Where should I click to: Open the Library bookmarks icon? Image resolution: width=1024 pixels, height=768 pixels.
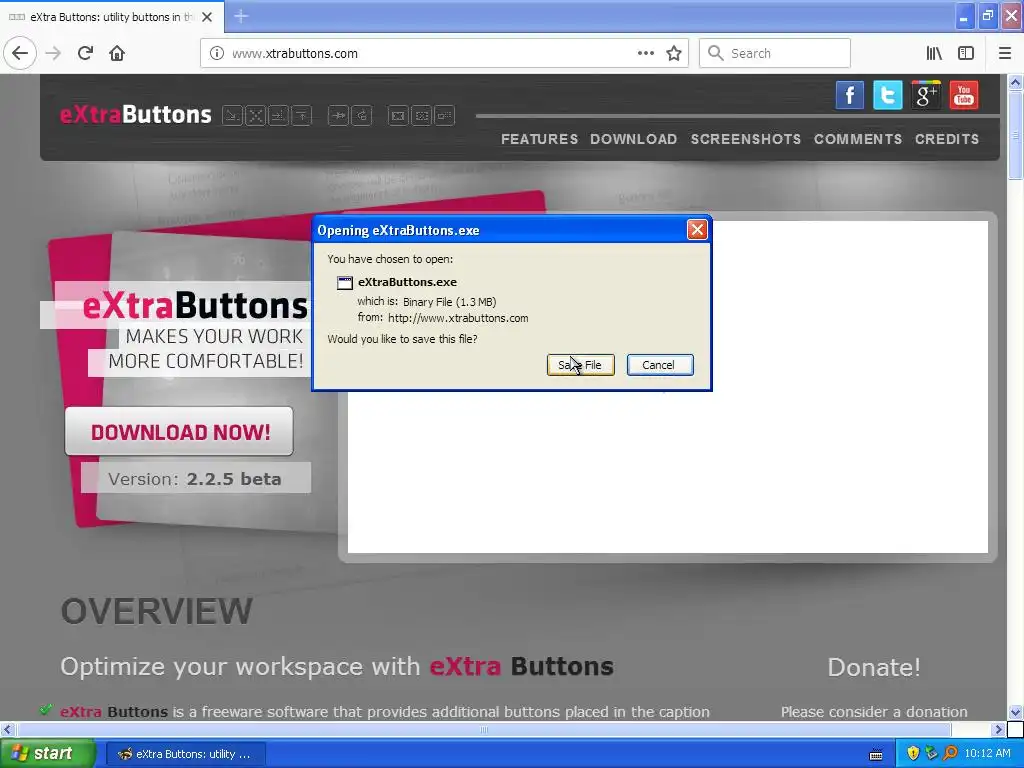[x=934, y=53]
